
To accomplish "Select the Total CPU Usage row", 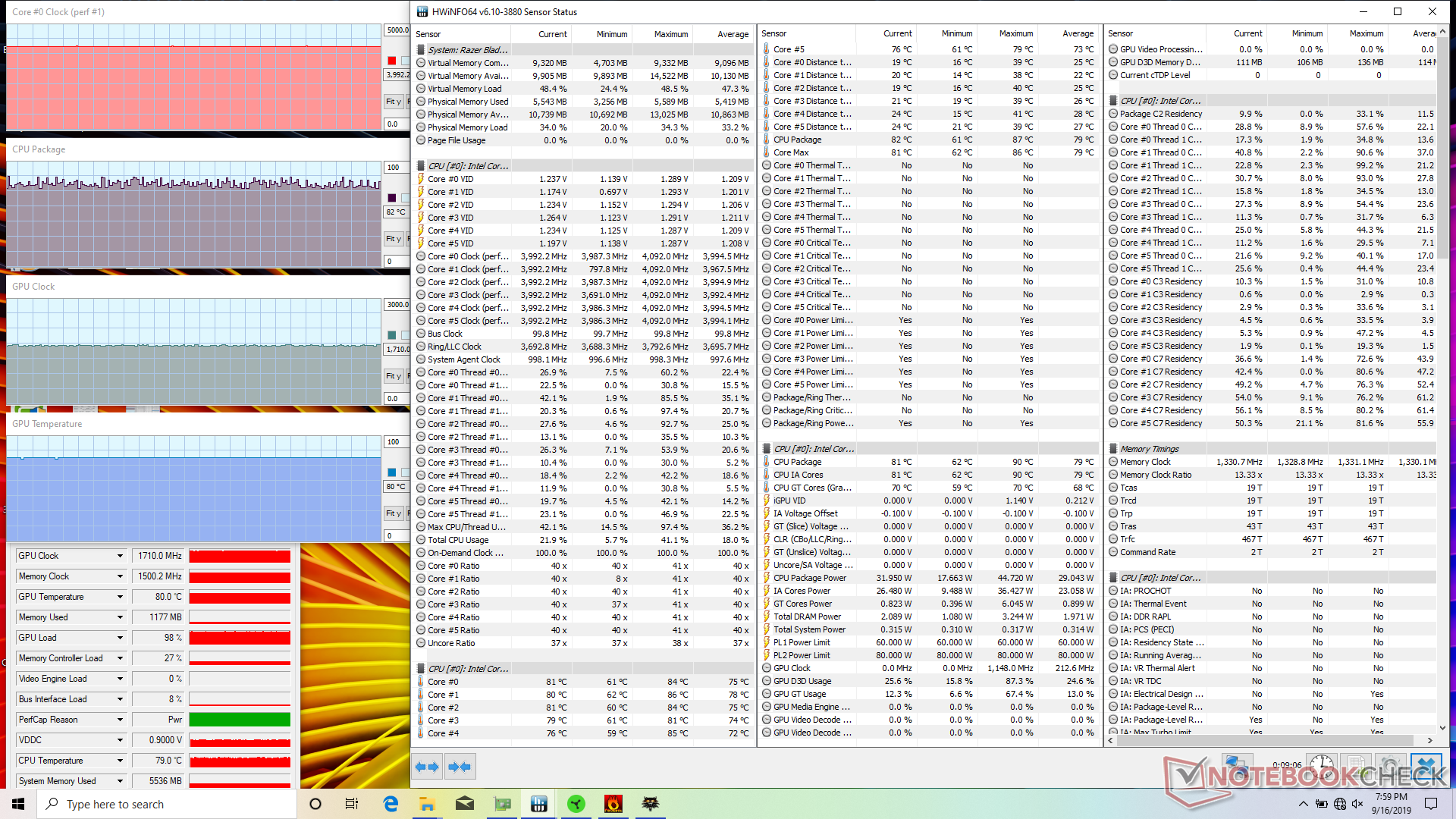I will tap(584, 540).
